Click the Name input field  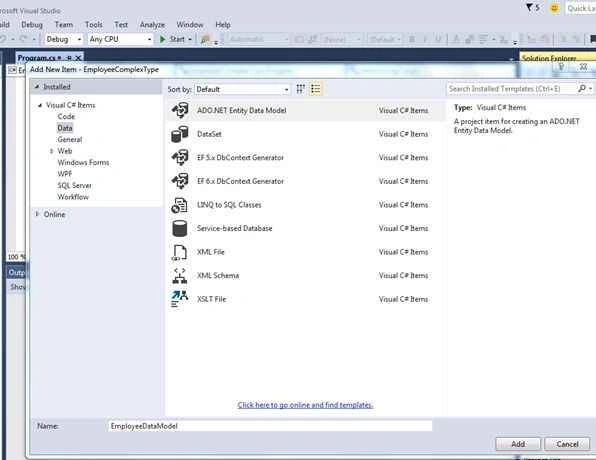coord(270,426)
